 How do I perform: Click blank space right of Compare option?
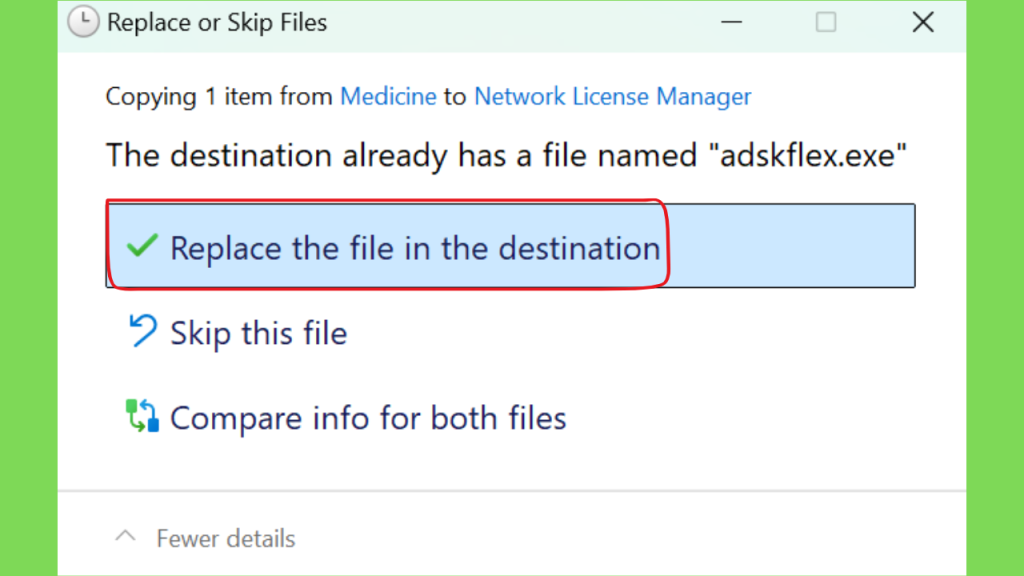click(740, 417)
